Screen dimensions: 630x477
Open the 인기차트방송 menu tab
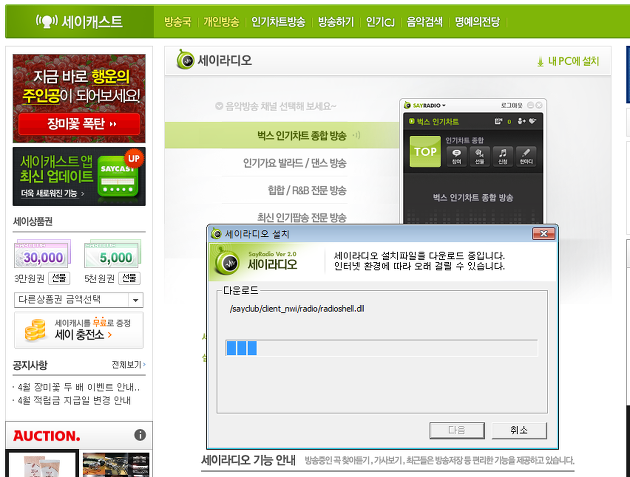(x=278, y=22)
